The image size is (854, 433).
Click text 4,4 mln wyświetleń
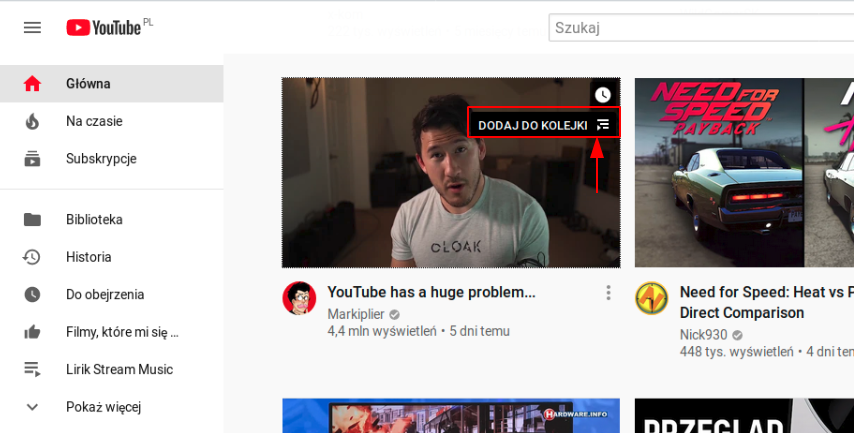pos(382,331)
